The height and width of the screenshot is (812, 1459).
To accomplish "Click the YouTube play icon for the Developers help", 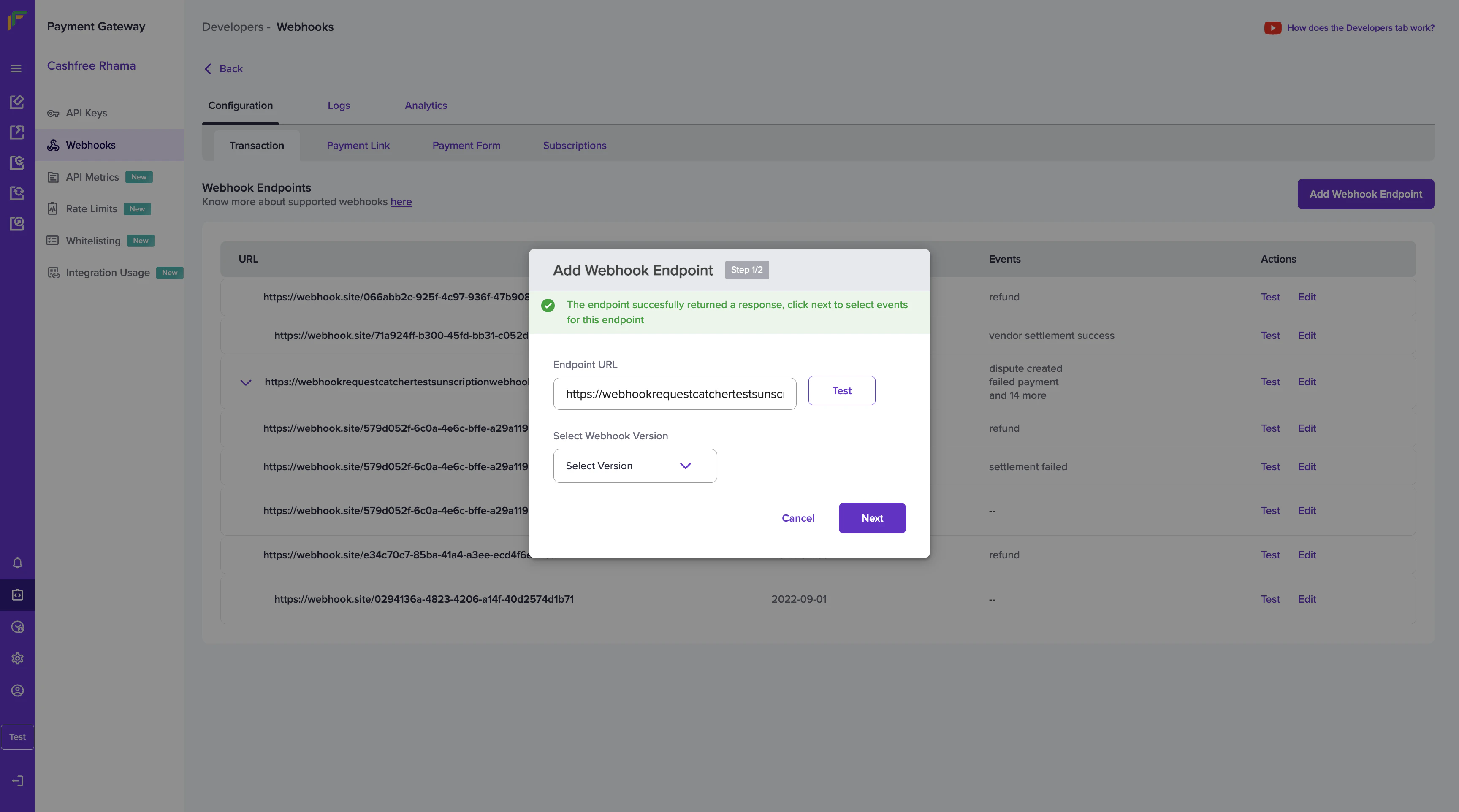I will click(1272, 28).
